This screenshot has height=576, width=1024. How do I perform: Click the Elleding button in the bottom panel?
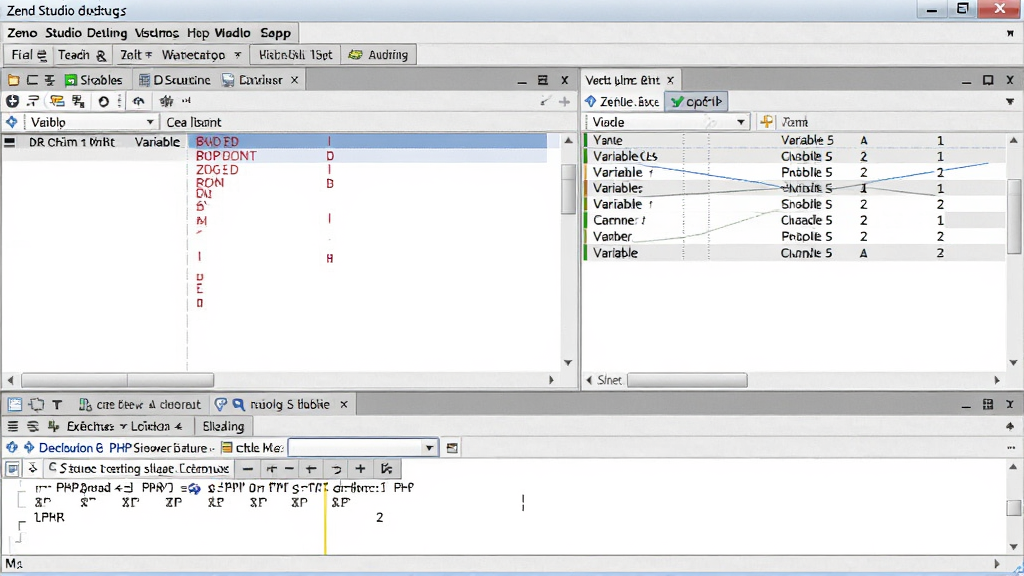point(223,426)
